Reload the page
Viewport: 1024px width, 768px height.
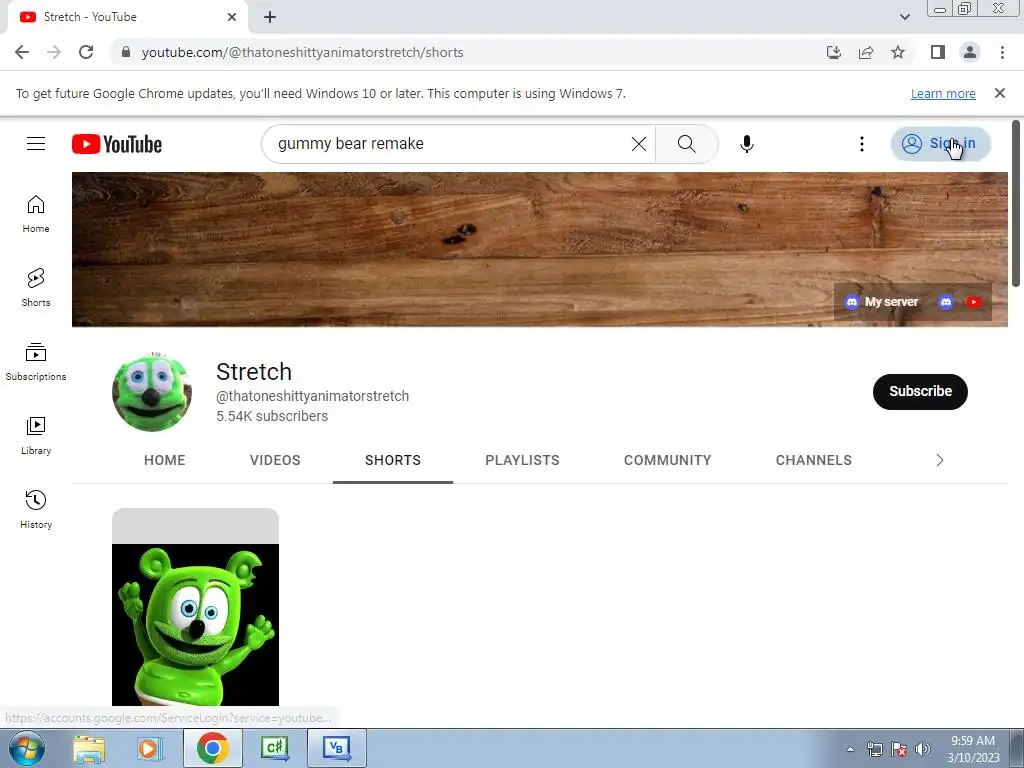(86, 52)
